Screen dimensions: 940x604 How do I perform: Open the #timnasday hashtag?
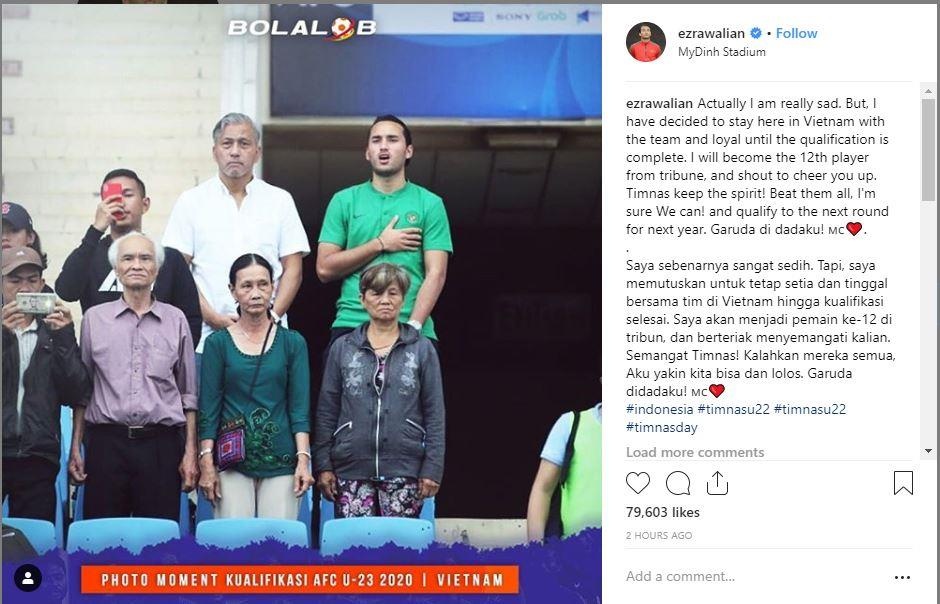(662, 427)
